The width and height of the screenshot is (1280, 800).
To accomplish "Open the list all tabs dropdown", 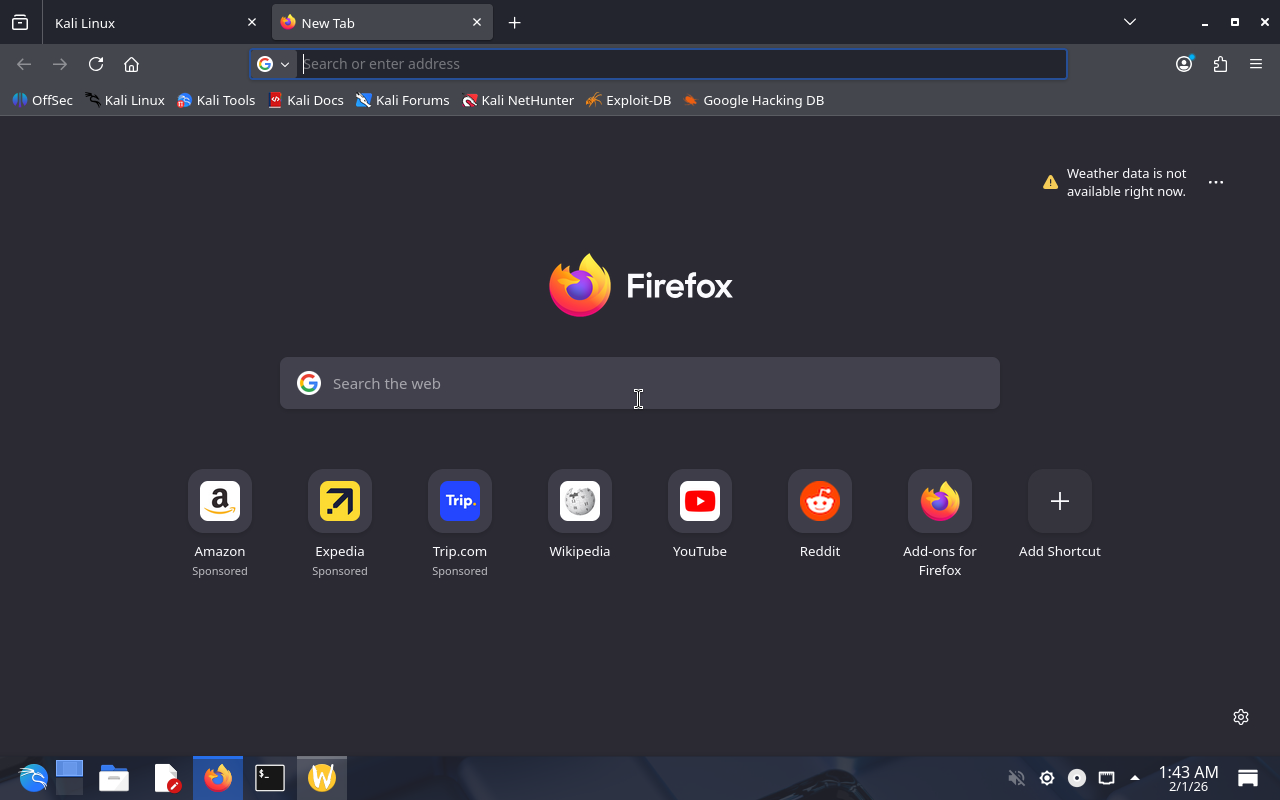I will [x=1129, y=22].
